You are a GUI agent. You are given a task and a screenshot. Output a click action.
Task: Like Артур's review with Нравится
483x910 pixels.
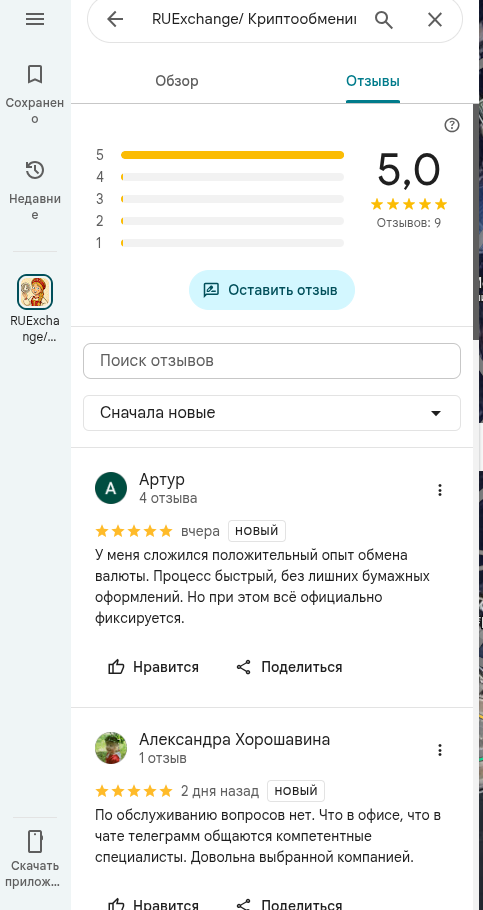(x=153, y=667)
